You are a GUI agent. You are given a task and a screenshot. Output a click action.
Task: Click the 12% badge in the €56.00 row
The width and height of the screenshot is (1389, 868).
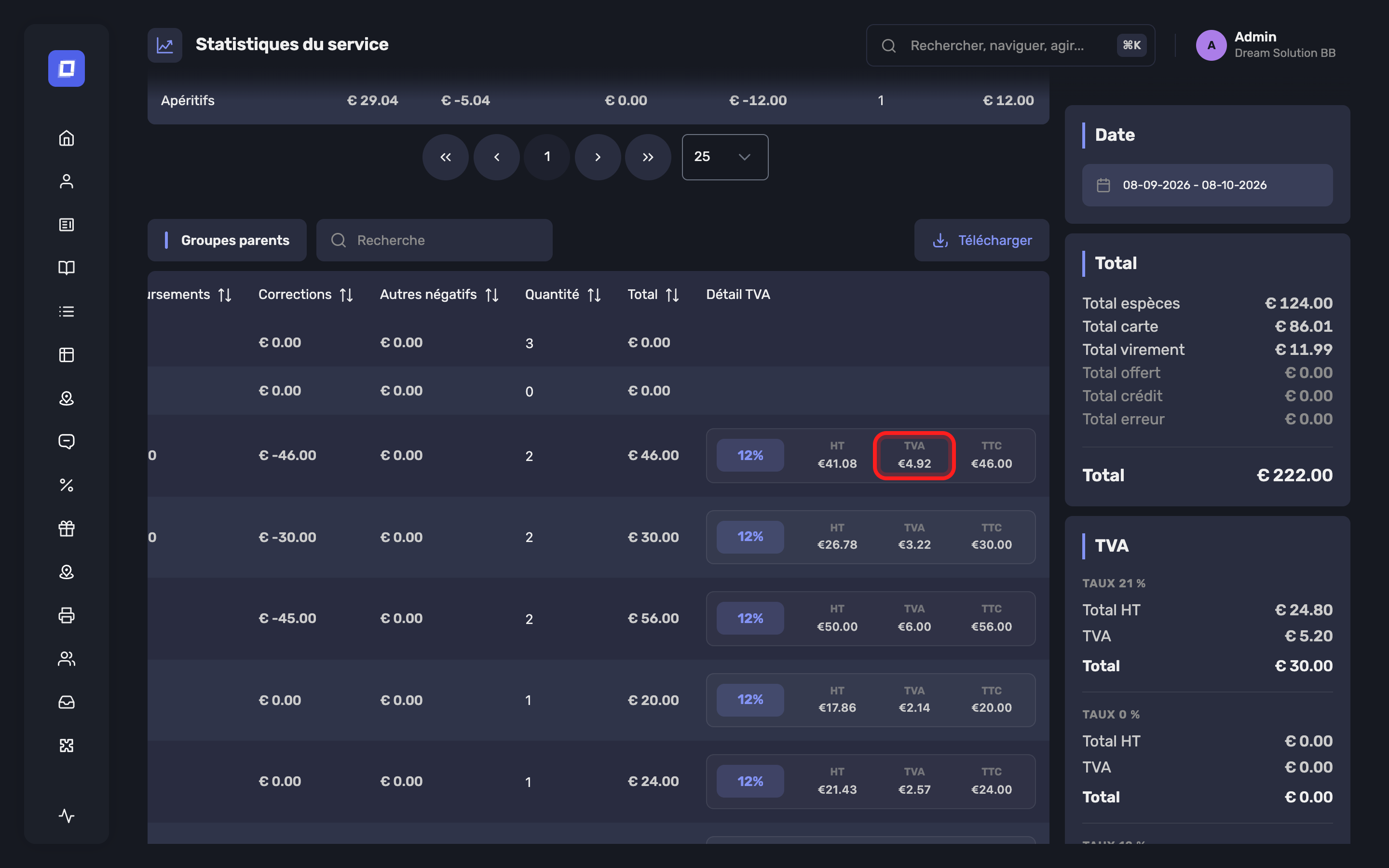750,618
